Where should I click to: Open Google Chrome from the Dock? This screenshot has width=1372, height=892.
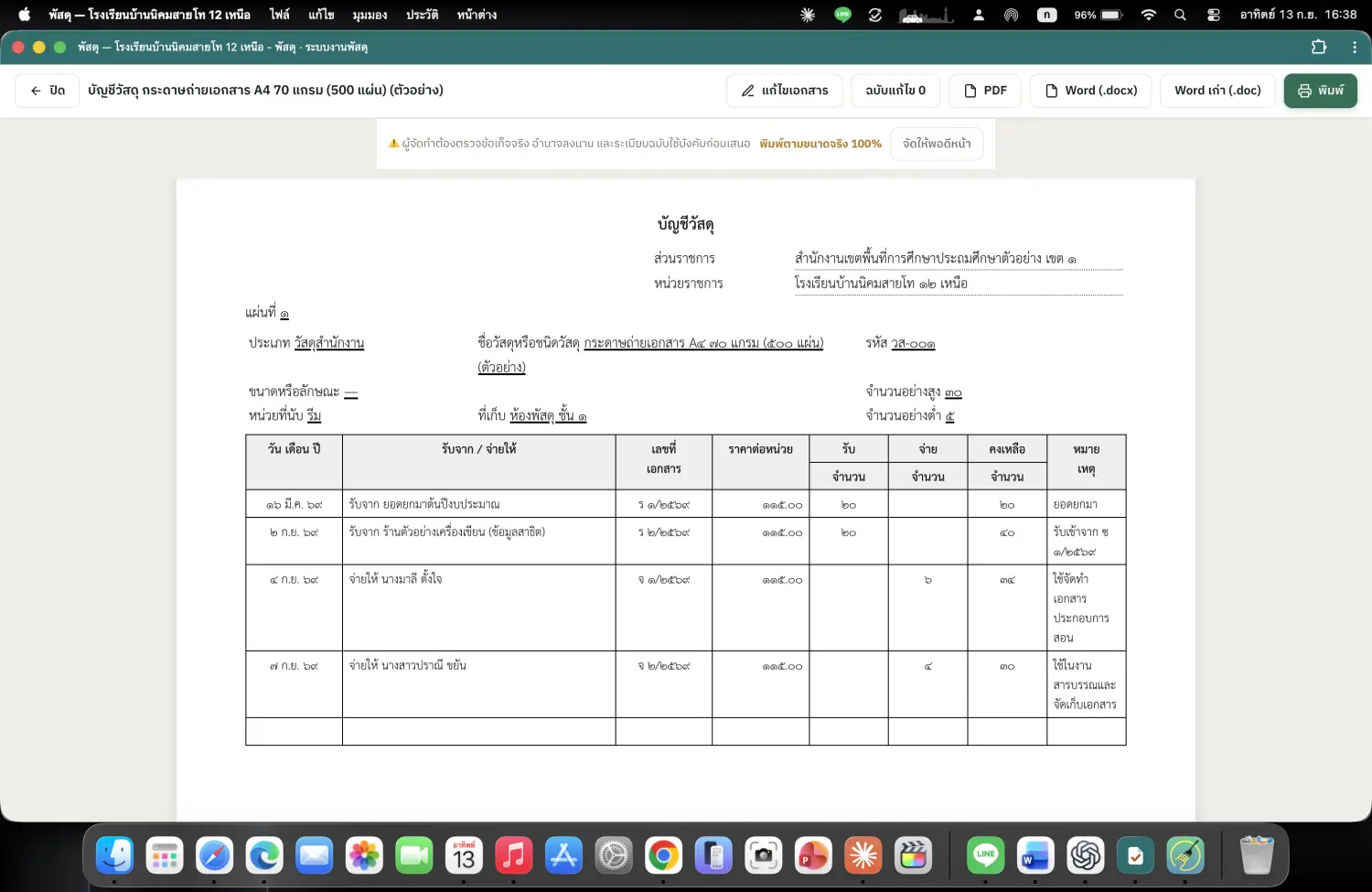[663, 856]
